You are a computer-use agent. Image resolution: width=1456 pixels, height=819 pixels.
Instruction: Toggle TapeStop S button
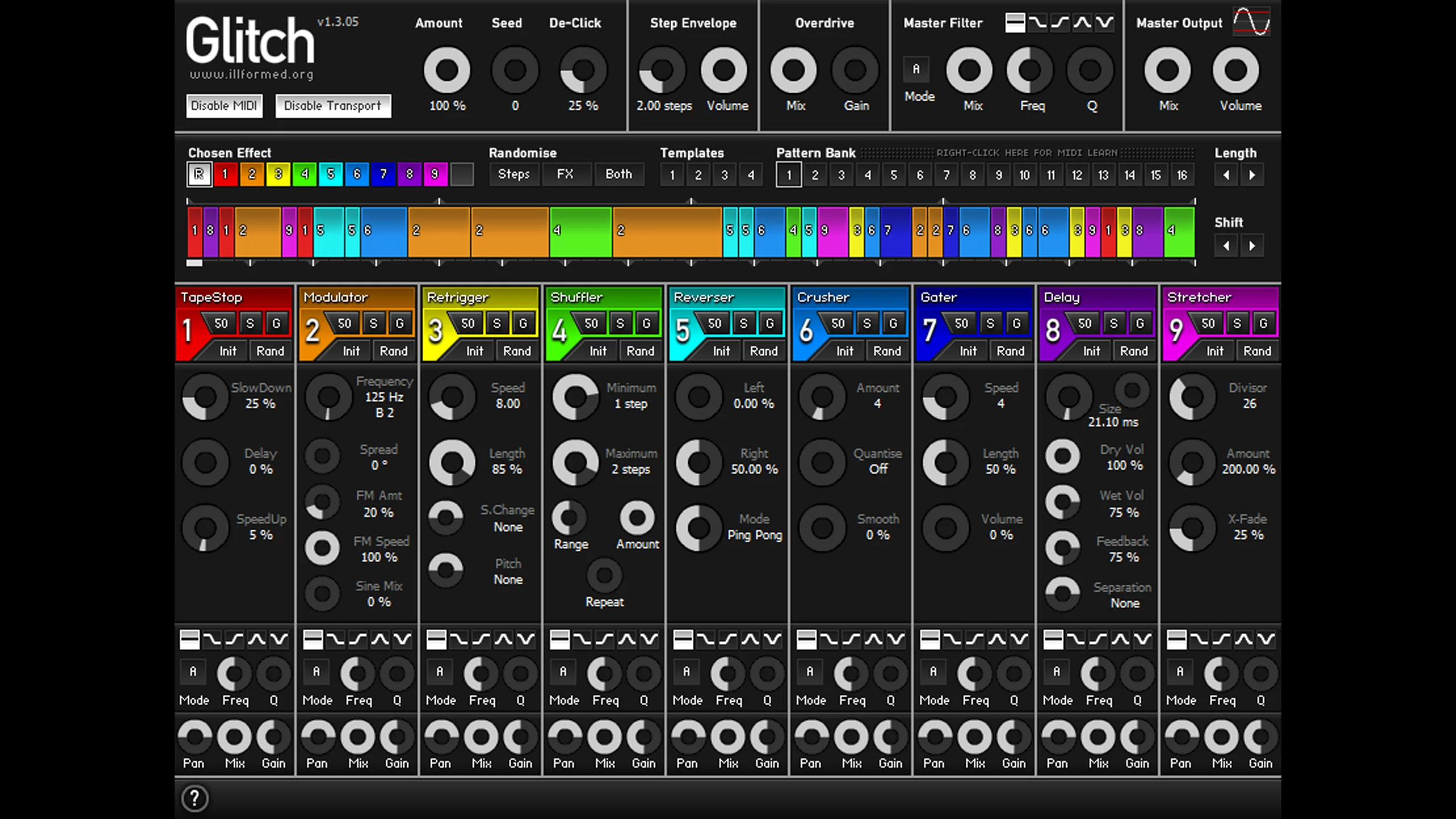coord(250,323)
